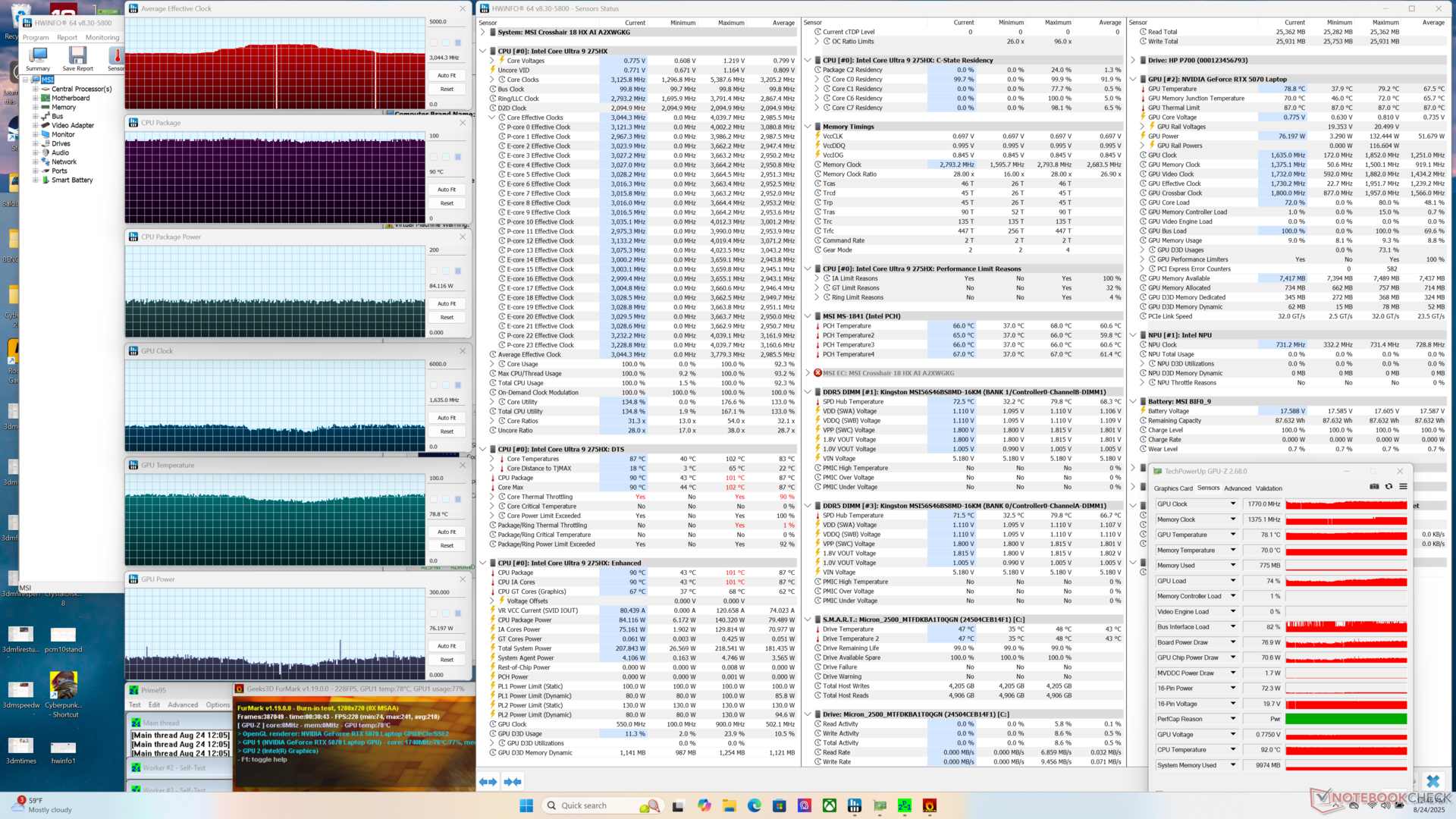Open FurMark from the taskbar
This screenshot has width=1456, height=819.
[x=930, y=805]
